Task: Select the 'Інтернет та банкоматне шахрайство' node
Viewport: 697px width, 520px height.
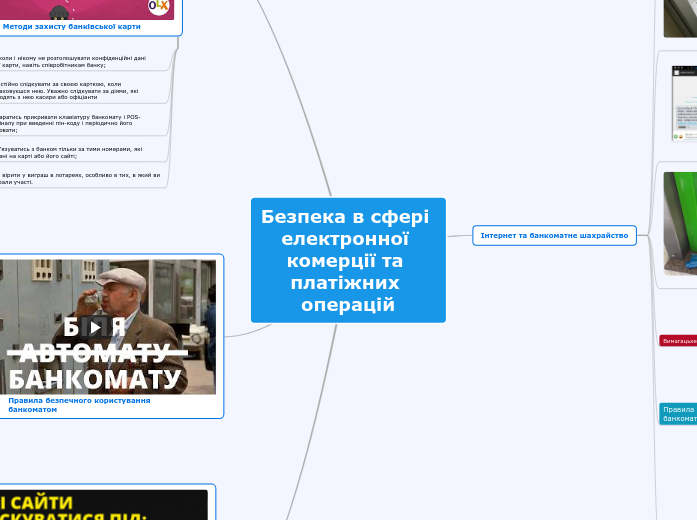Action: click(553, 235)
